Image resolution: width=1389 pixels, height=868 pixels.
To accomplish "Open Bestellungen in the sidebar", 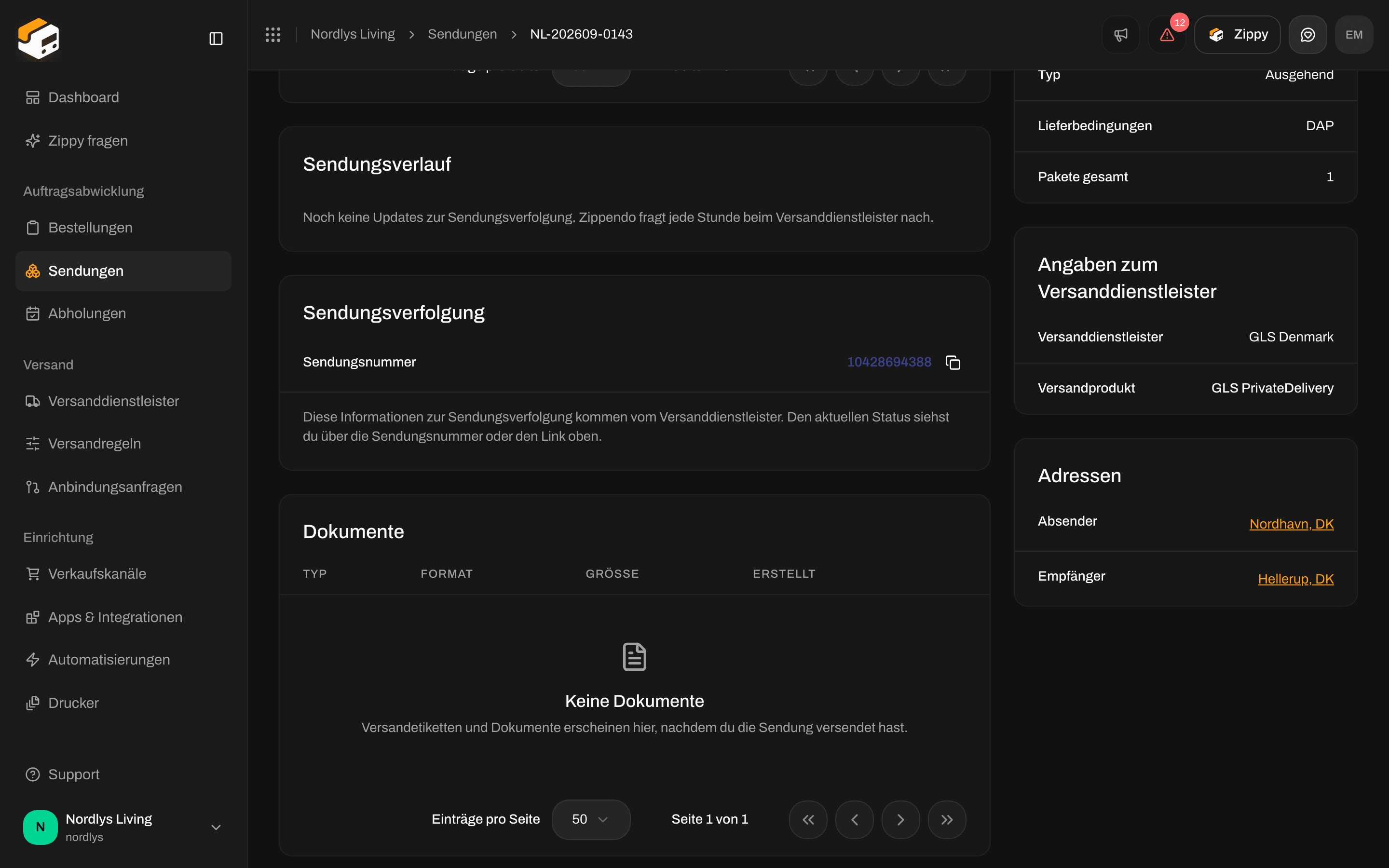I will [123, 227].
